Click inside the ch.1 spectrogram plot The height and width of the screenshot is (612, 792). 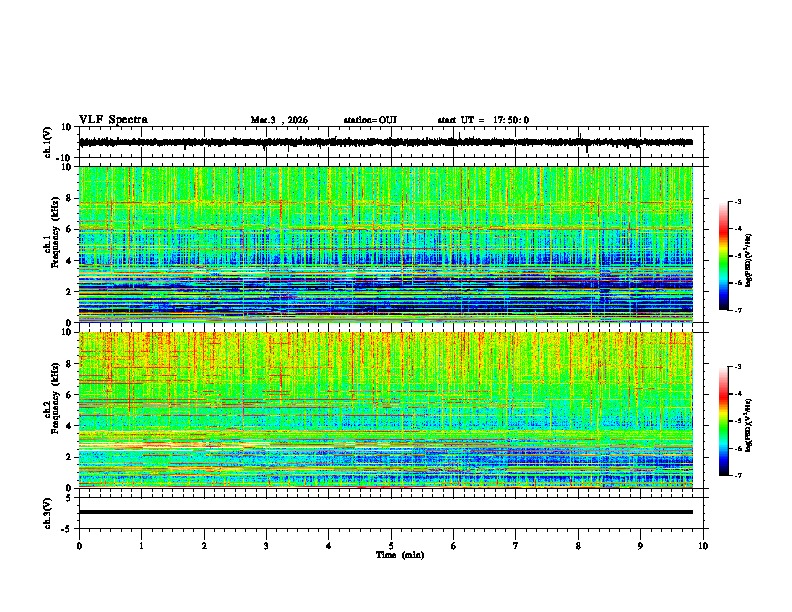386,244
